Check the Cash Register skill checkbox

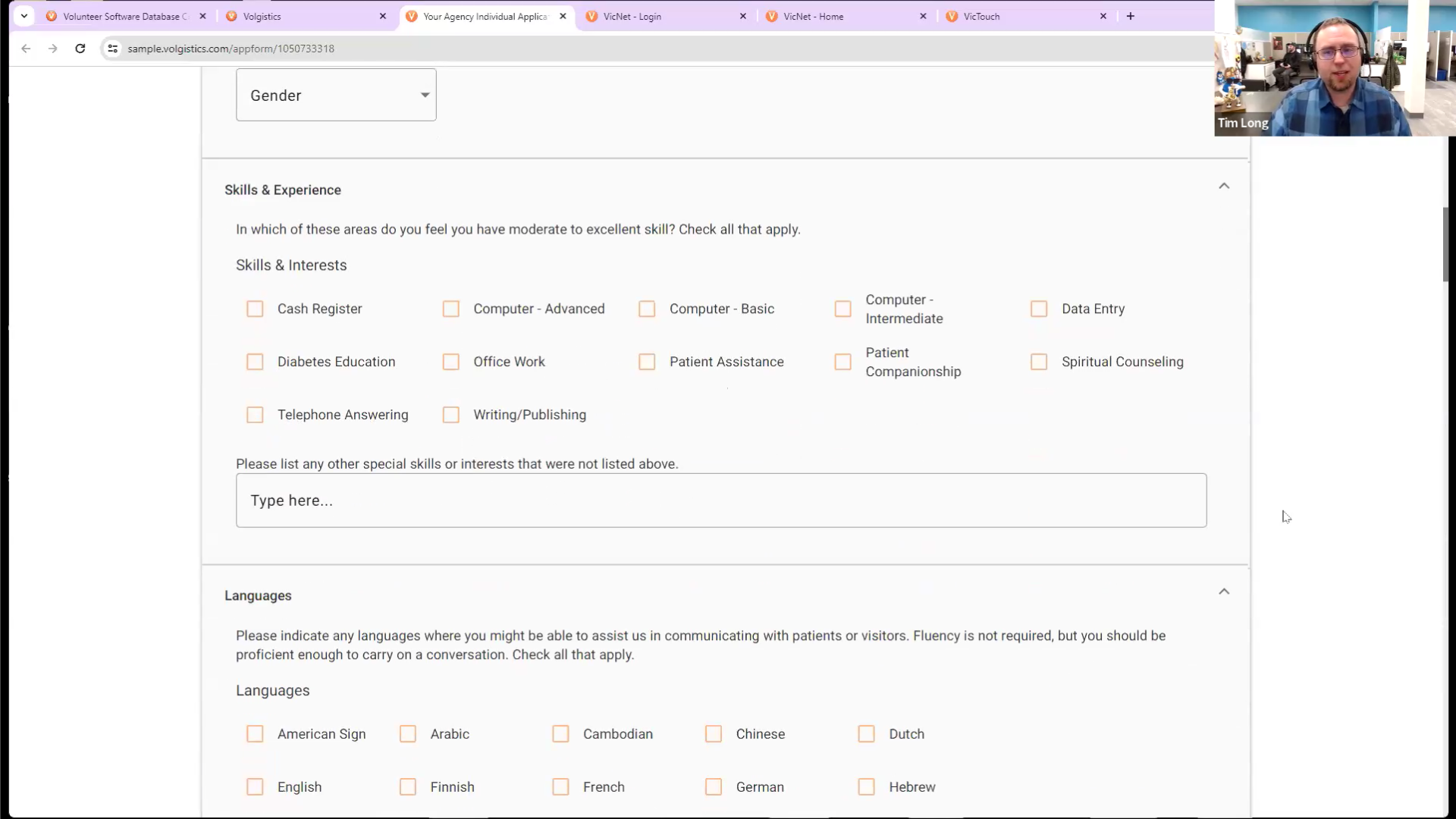pos(255,309)
